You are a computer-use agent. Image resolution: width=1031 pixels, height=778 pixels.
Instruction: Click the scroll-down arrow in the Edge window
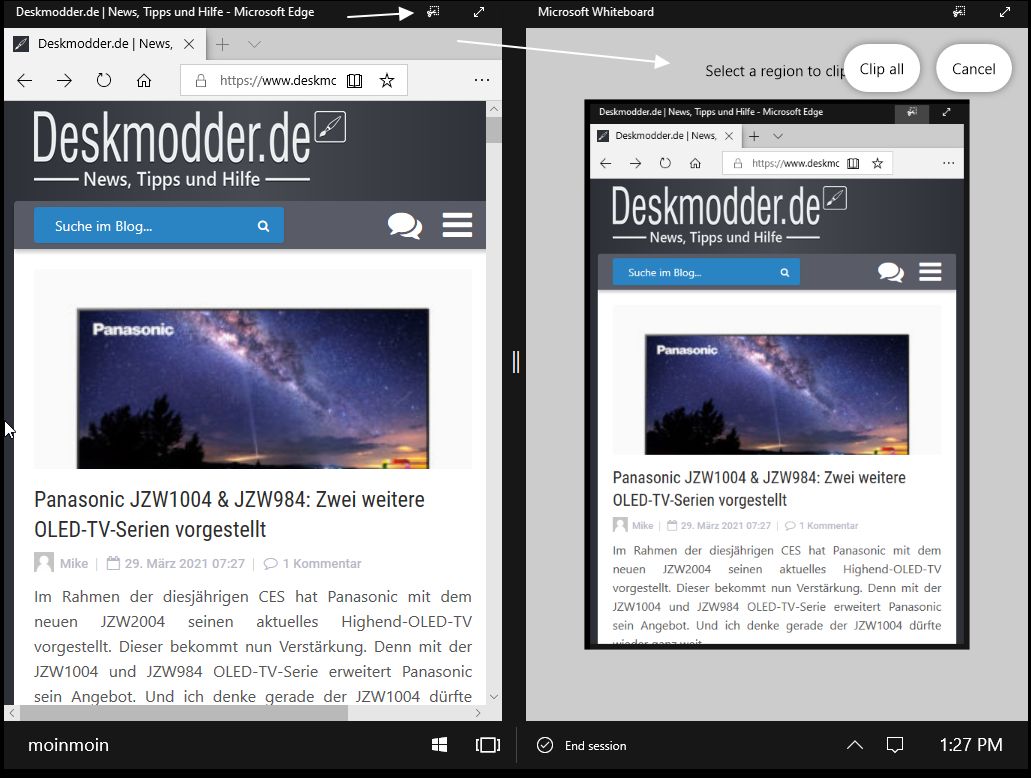[494, 696]
